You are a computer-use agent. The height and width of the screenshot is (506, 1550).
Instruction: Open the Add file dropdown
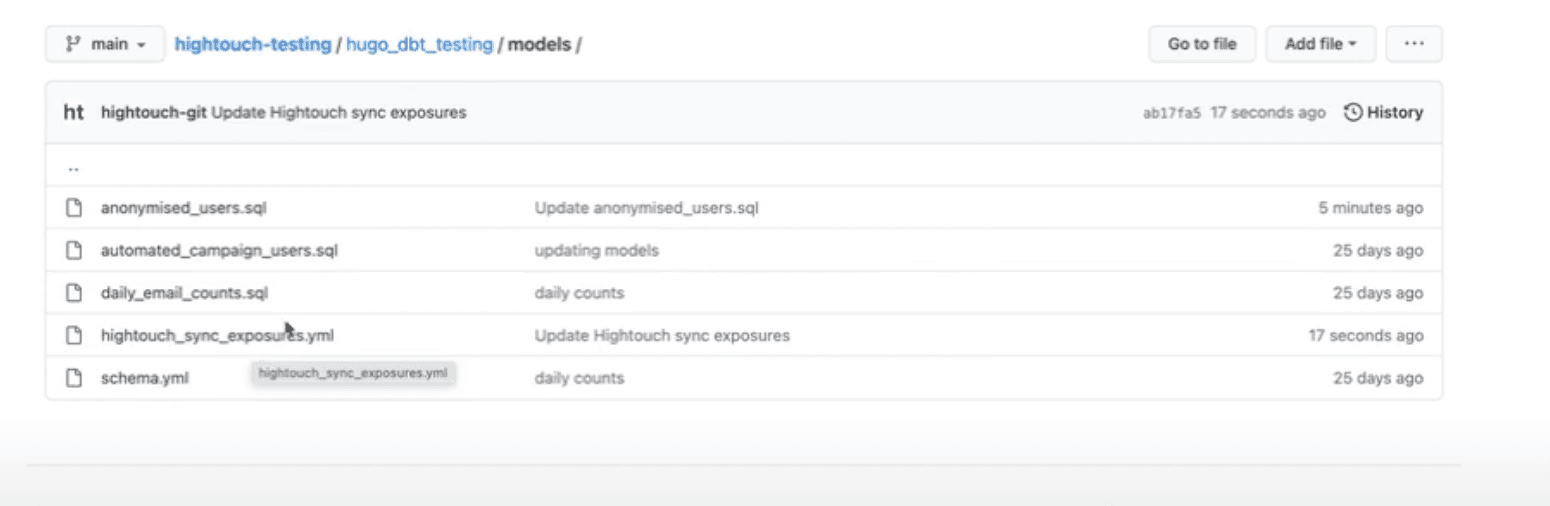pyautogui.click(x=1320, y=44)
